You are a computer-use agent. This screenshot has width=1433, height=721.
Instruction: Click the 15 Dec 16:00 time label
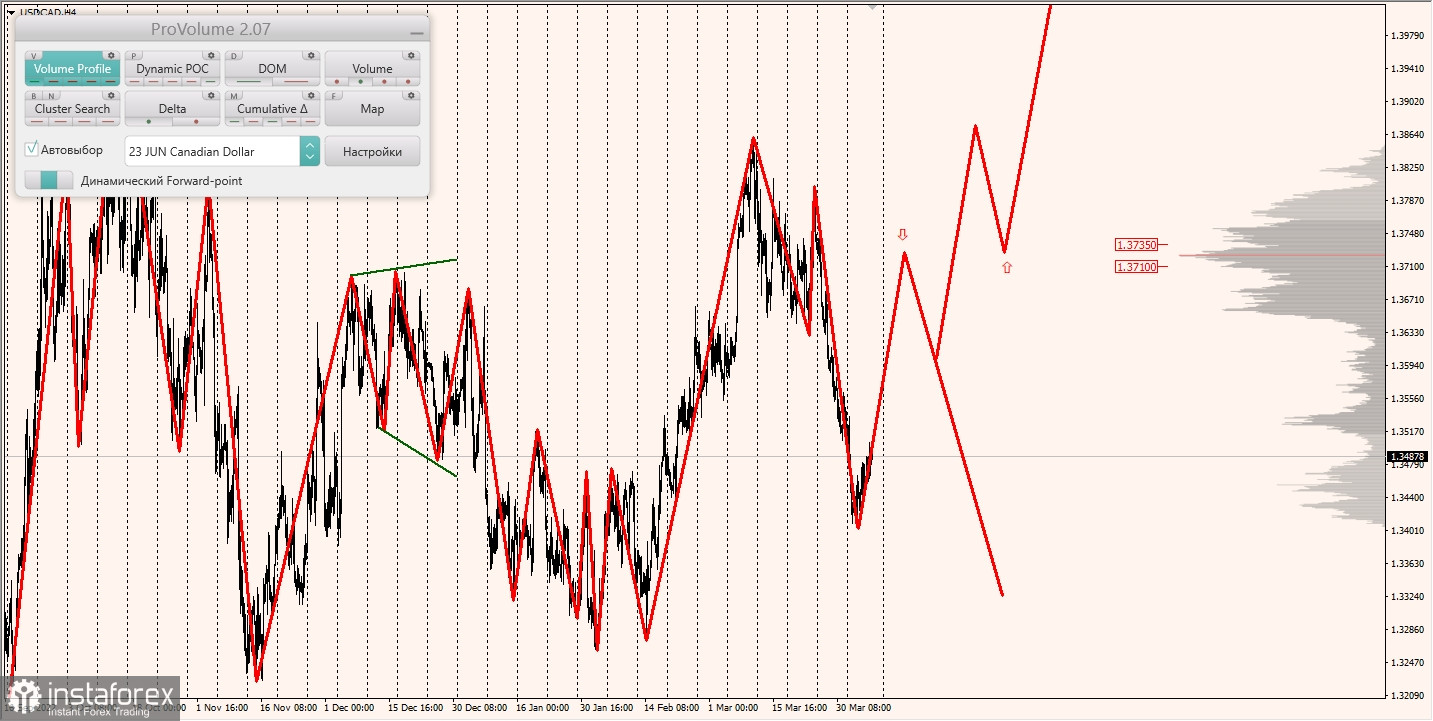417,708
